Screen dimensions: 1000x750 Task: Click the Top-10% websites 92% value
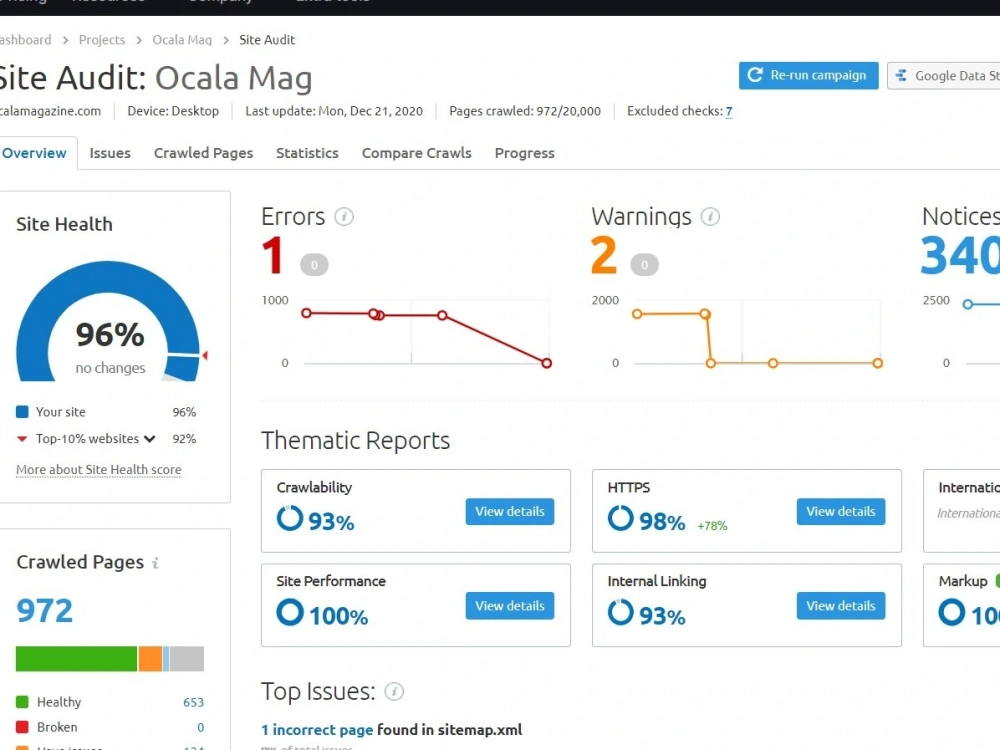coord(184,439)
